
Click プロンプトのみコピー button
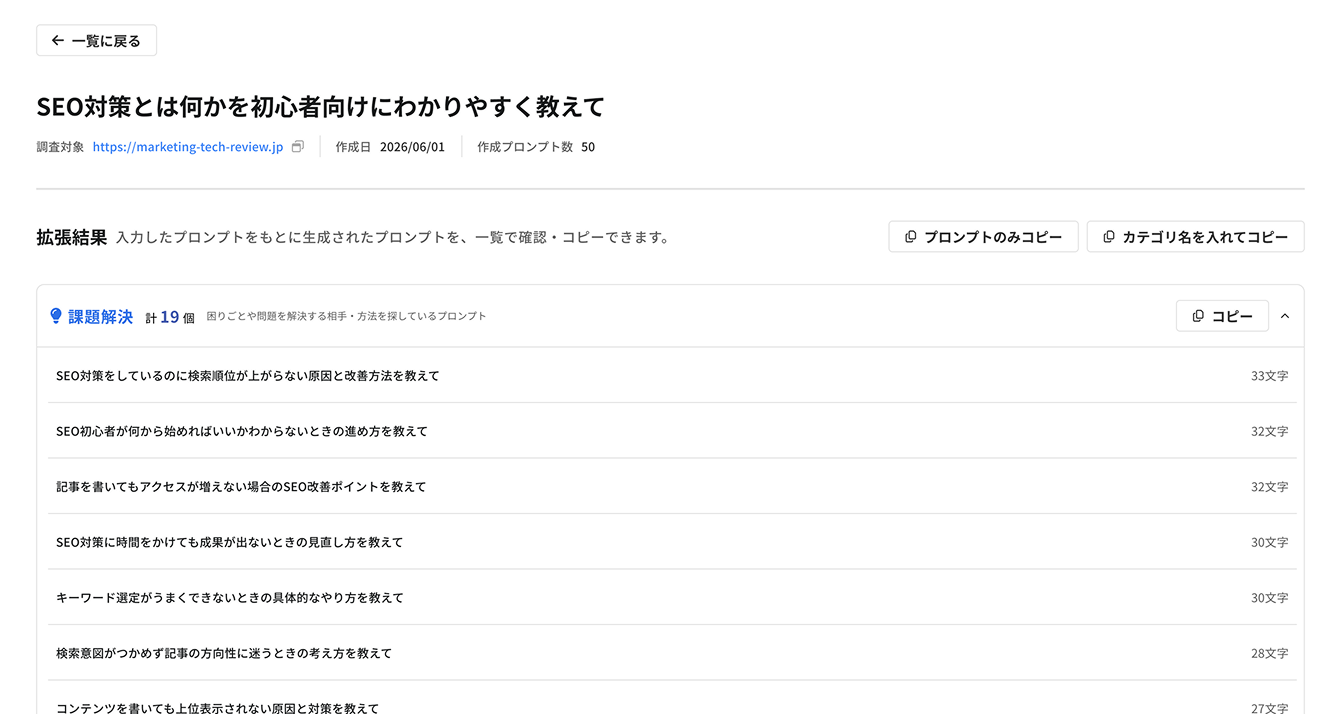[983, 237]
